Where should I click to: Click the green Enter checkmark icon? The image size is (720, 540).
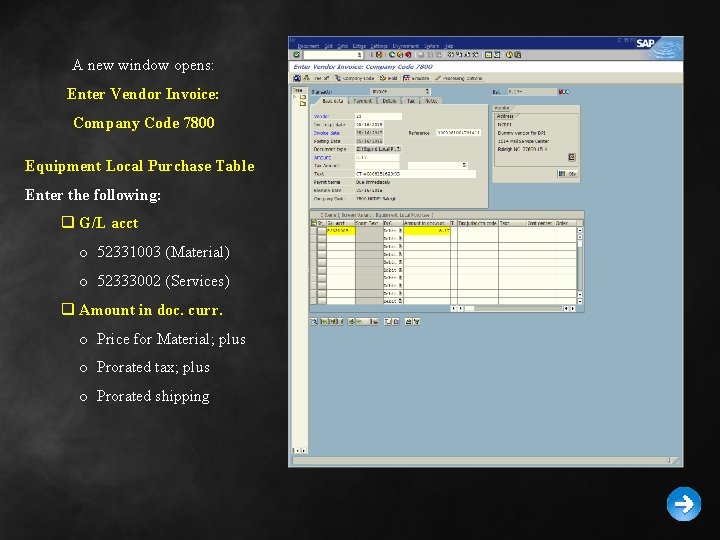tap(296, 55)
